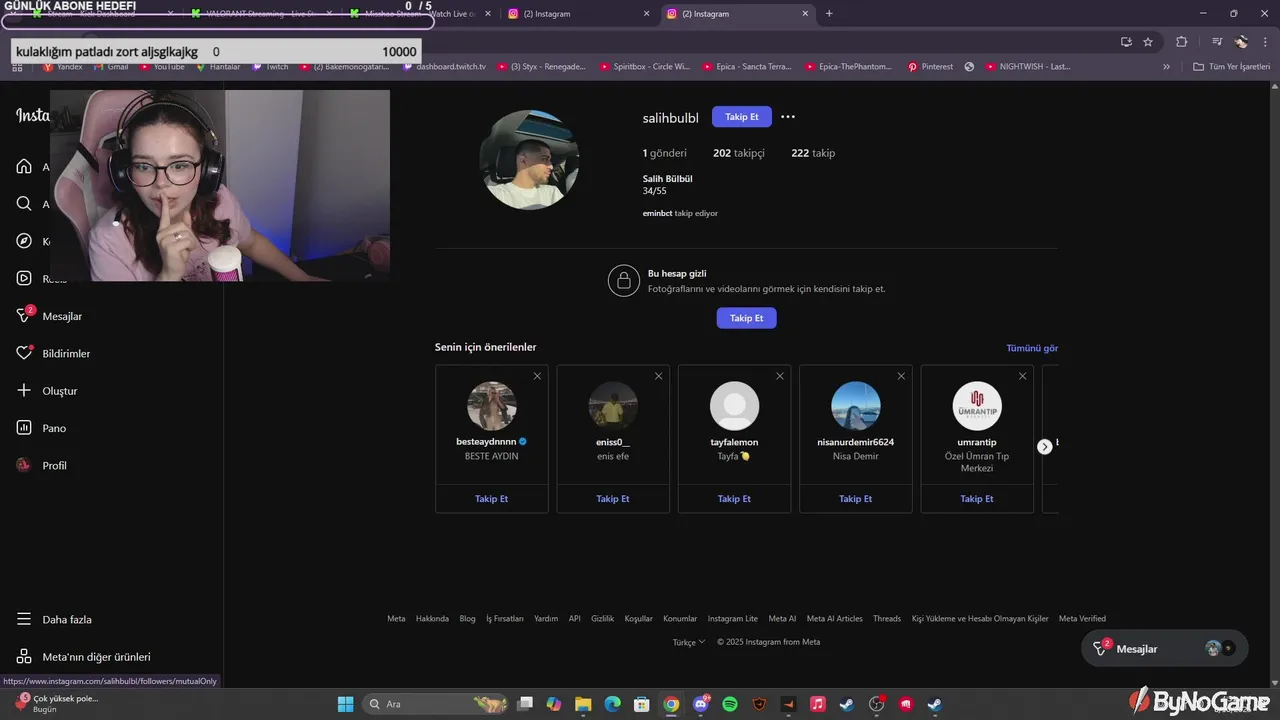Open Discord from the taskbar
This screenshot has width=1280, height=720.
pos(701,704)
